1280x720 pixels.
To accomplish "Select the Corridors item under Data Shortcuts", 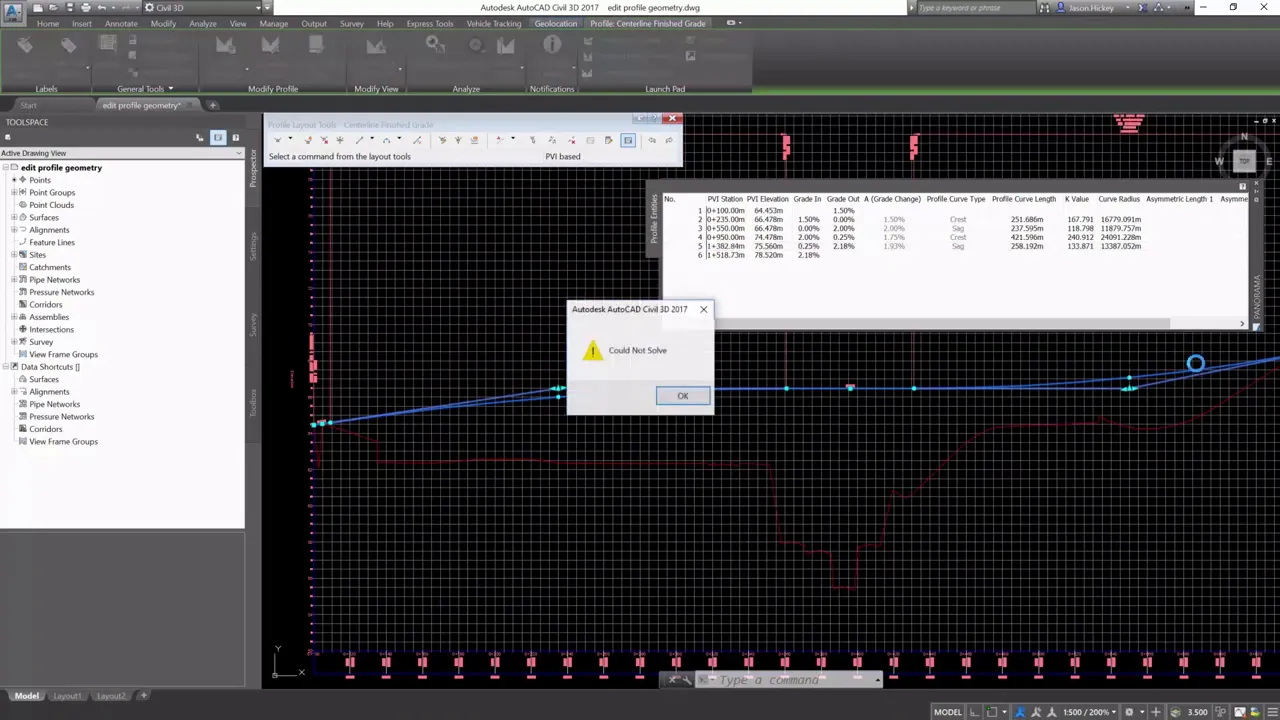I will coord(45,429).
